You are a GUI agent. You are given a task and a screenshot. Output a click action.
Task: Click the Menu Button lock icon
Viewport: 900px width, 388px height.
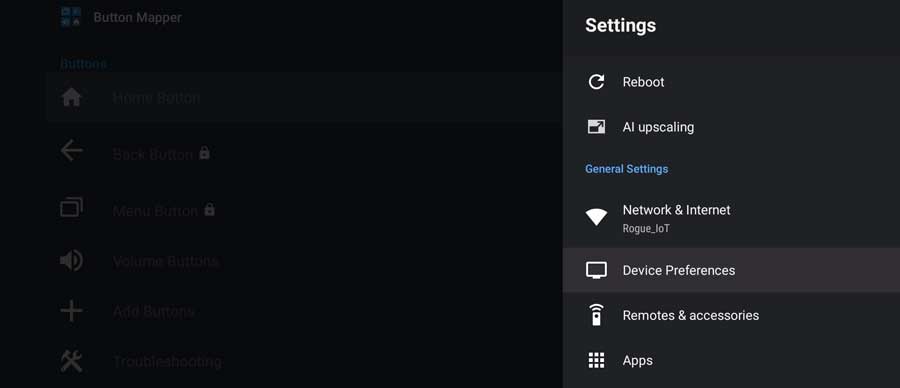pyautogui.click(x=210, y=209)
